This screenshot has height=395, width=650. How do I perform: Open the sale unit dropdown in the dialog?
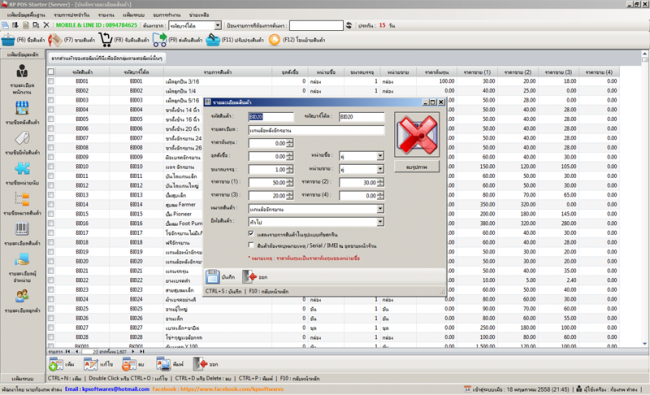point(380,169)
